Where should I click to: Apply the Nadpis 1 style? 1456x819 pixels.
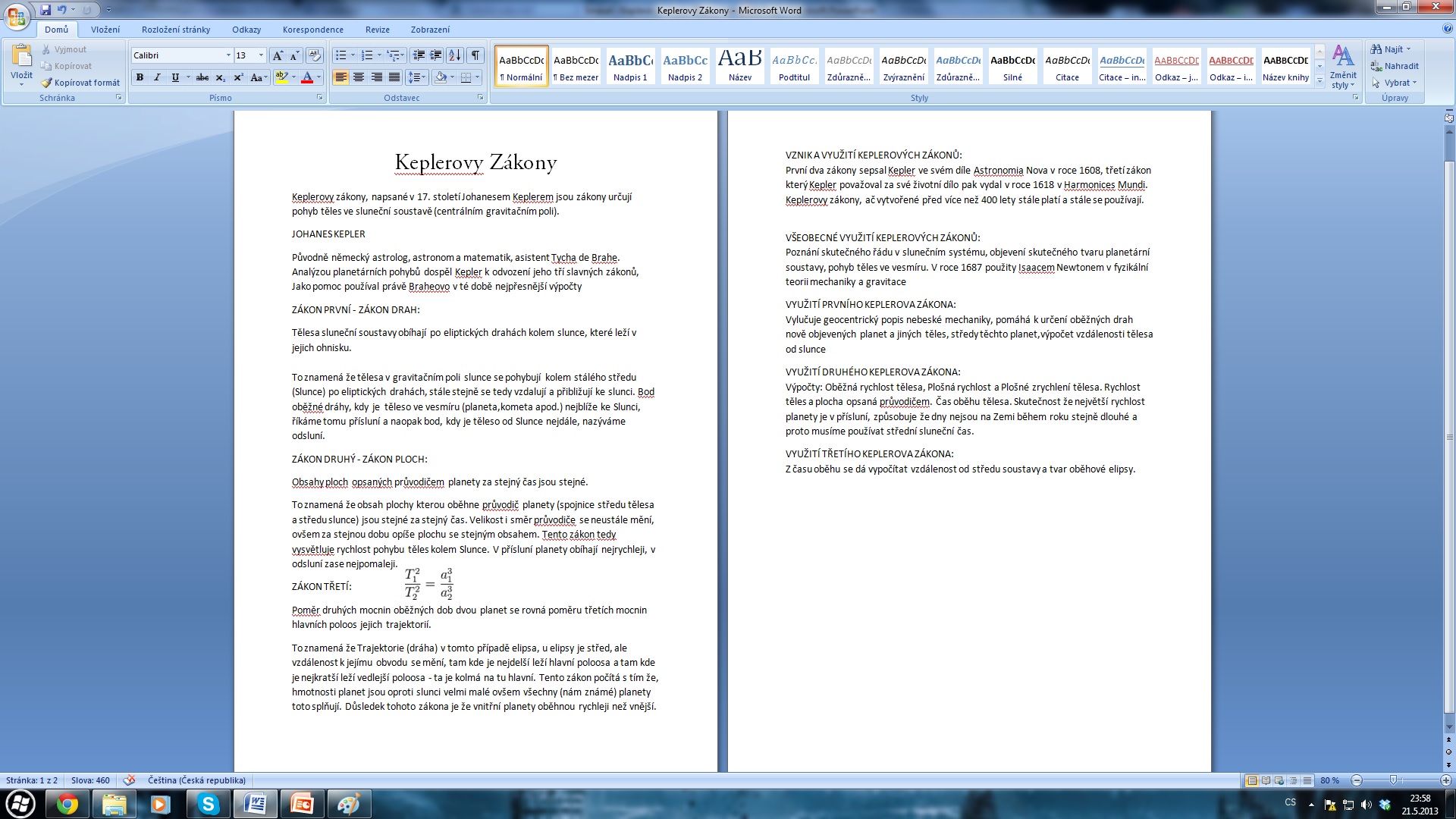(x=630, y=66)
